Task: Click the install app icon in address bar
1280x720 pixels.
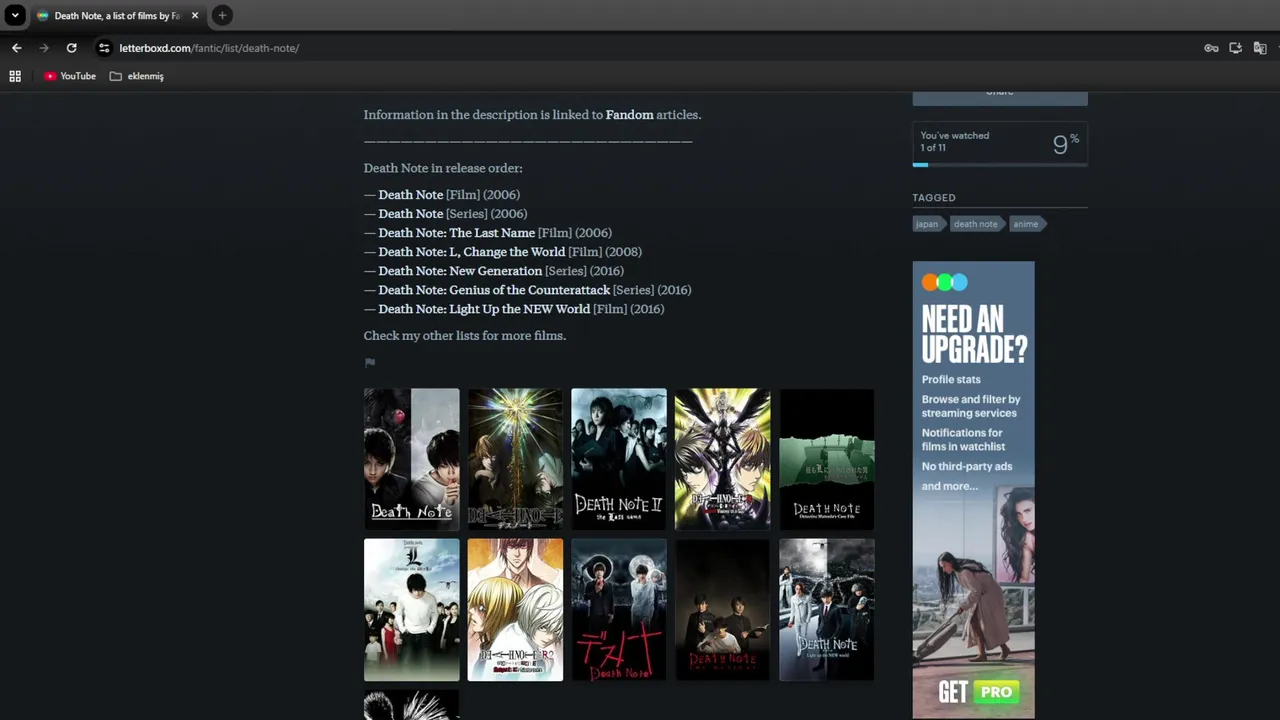Action: click(x=1236, y=48)
